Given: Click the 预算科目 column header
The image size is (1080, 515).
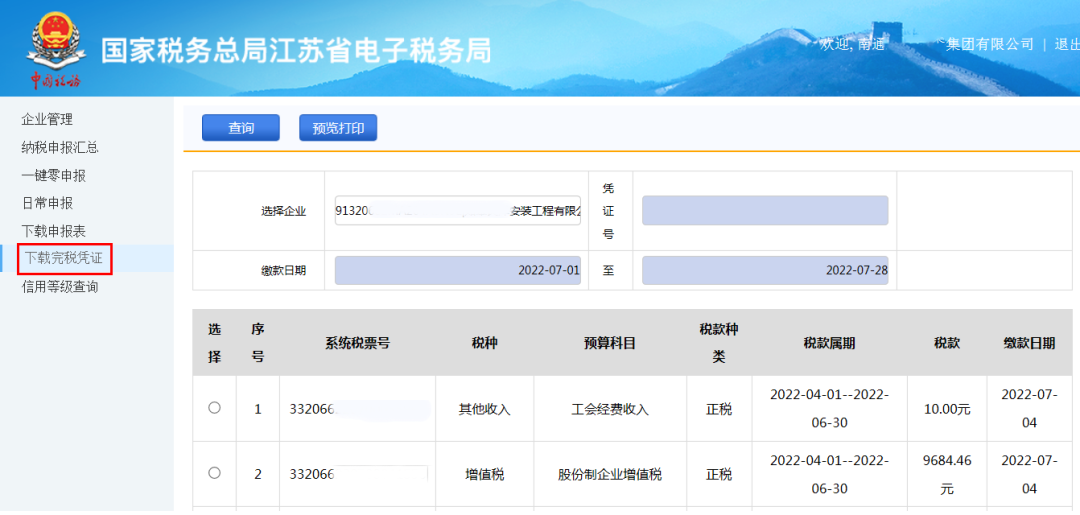Looking at the screenshot, I should pos(610,343).
